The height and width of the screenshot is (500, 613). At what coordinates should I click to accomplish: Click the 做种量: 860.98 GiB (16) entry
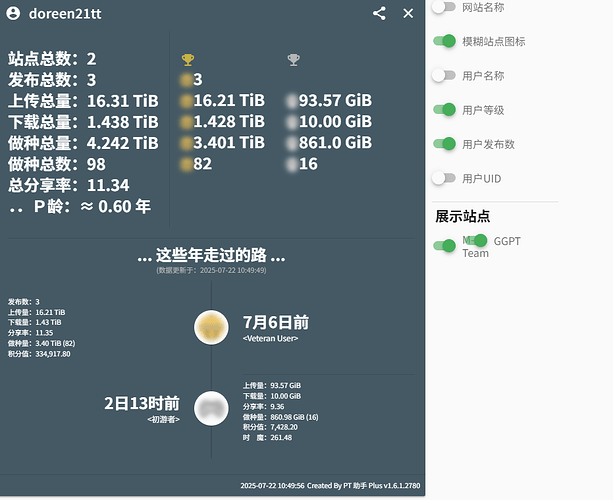tap(281, 417)
